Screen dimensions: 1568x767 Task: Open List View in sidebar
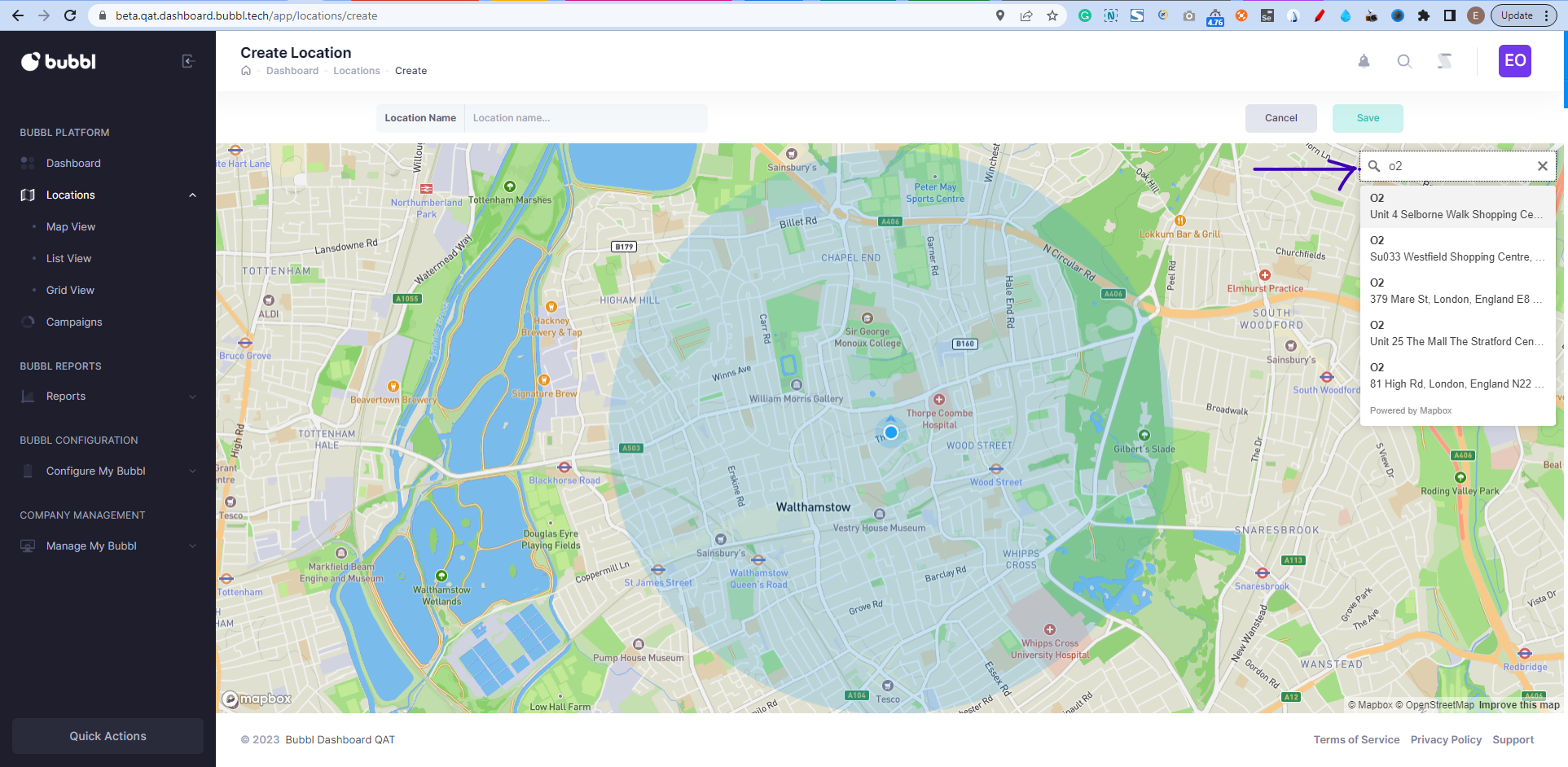pyautogui.click(x=68, y=258)
